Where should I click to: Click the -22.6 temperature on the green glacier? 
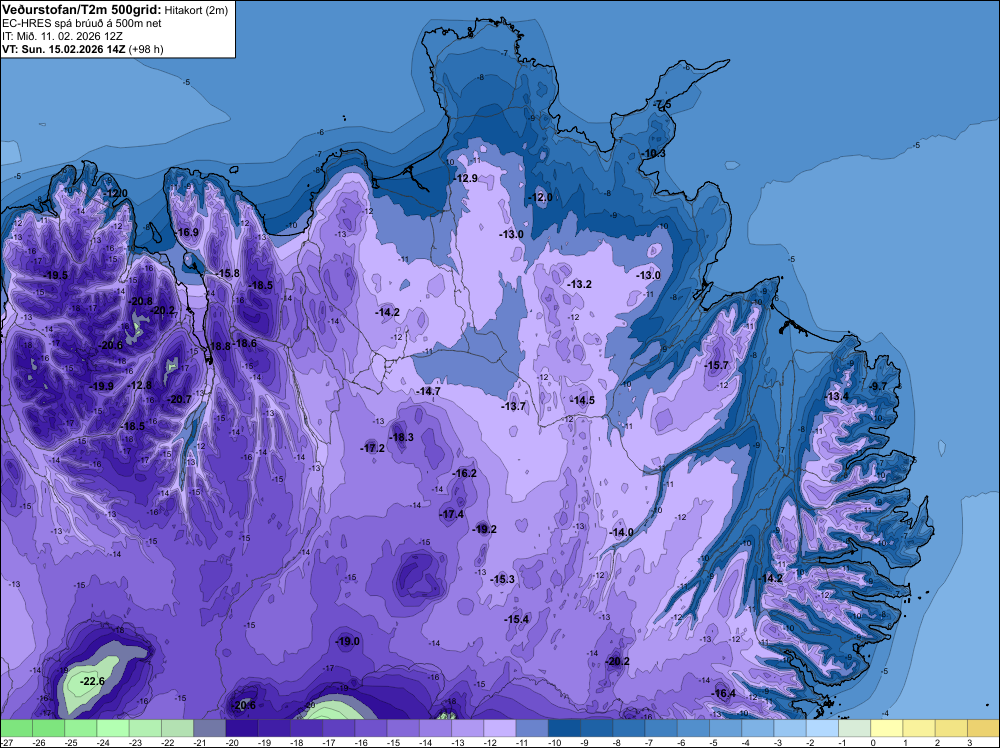click(92, 681)
